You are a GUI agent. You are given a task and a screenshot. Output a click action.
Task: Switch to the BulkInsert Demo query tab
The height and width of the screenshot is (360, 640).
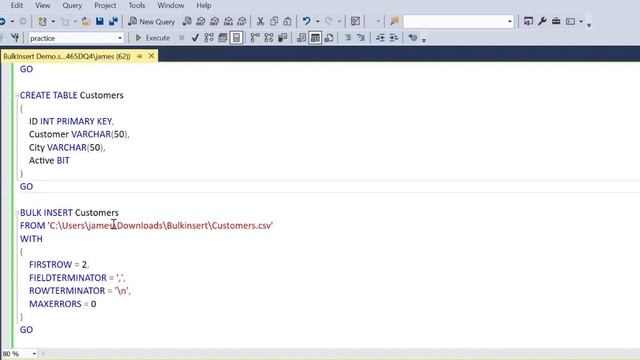[67, 56]
